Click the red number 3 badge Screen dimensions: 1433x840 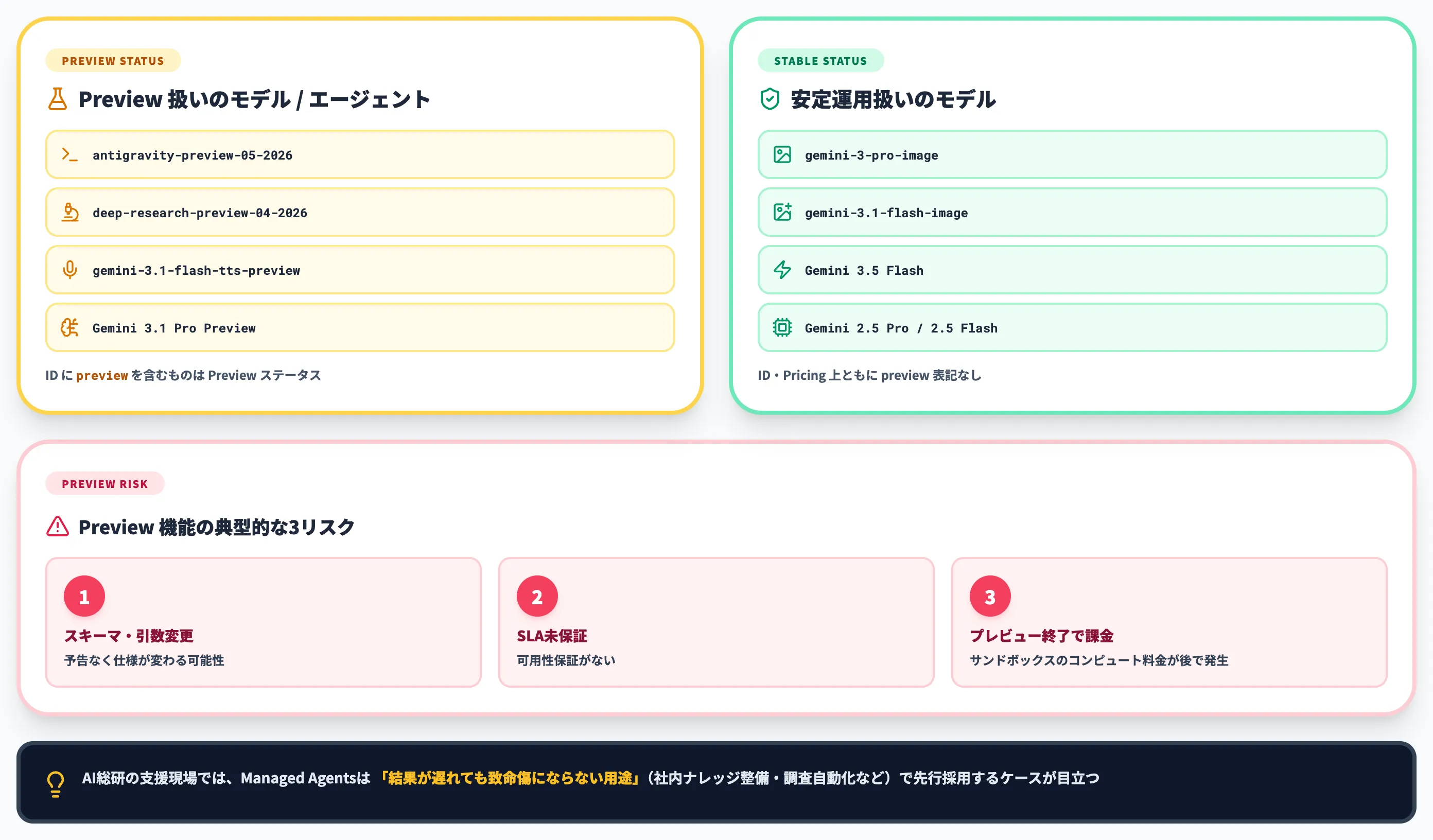pyautogui.click(x=990, y=597)
